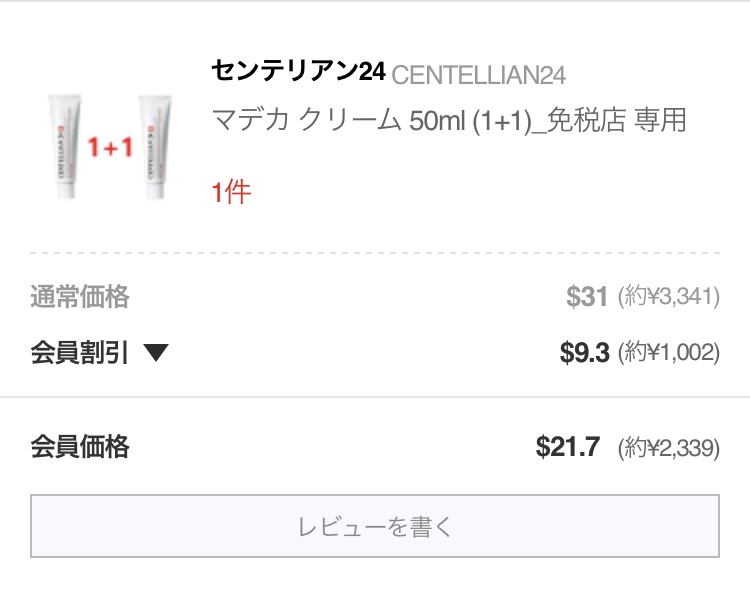The height and width of the screenshot is (593, 750).
Task: Open the Madeca cream product thumbnail
Action: [110, 147]
